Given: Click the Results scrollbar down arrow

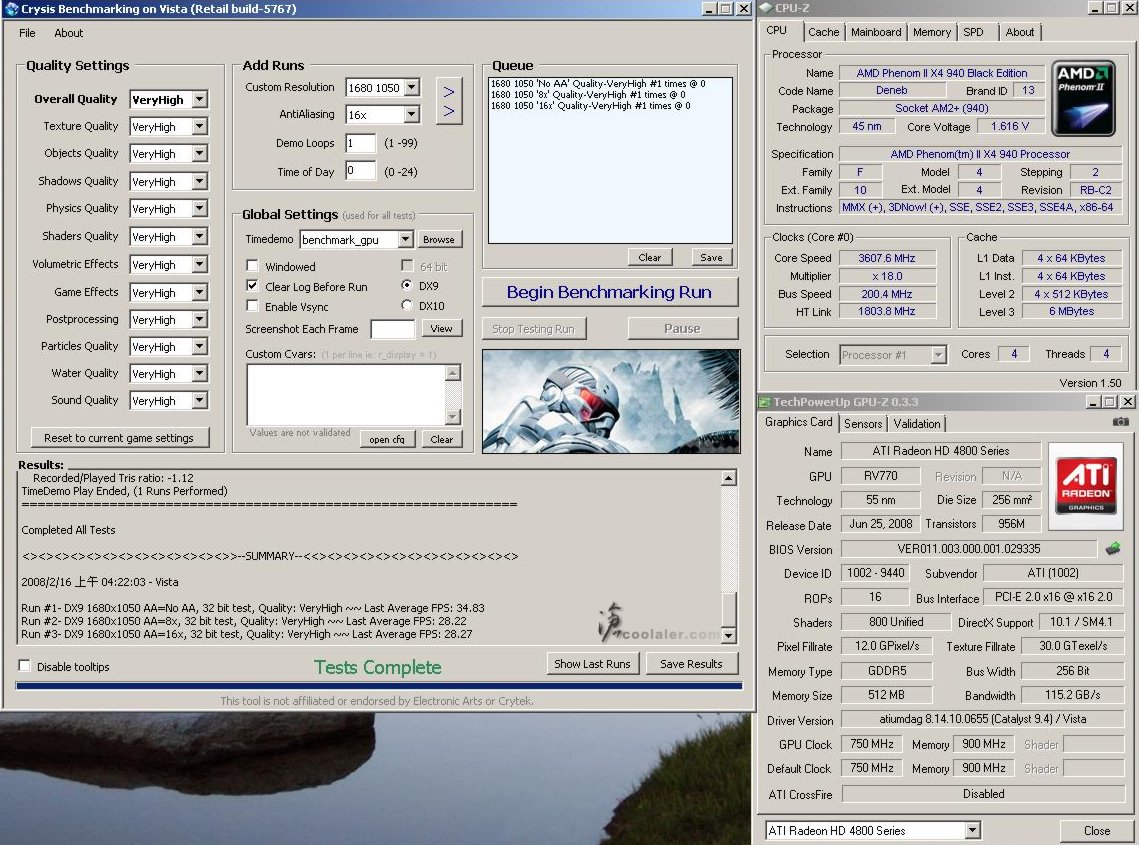Looking at the screenshot, I should 729,636.
